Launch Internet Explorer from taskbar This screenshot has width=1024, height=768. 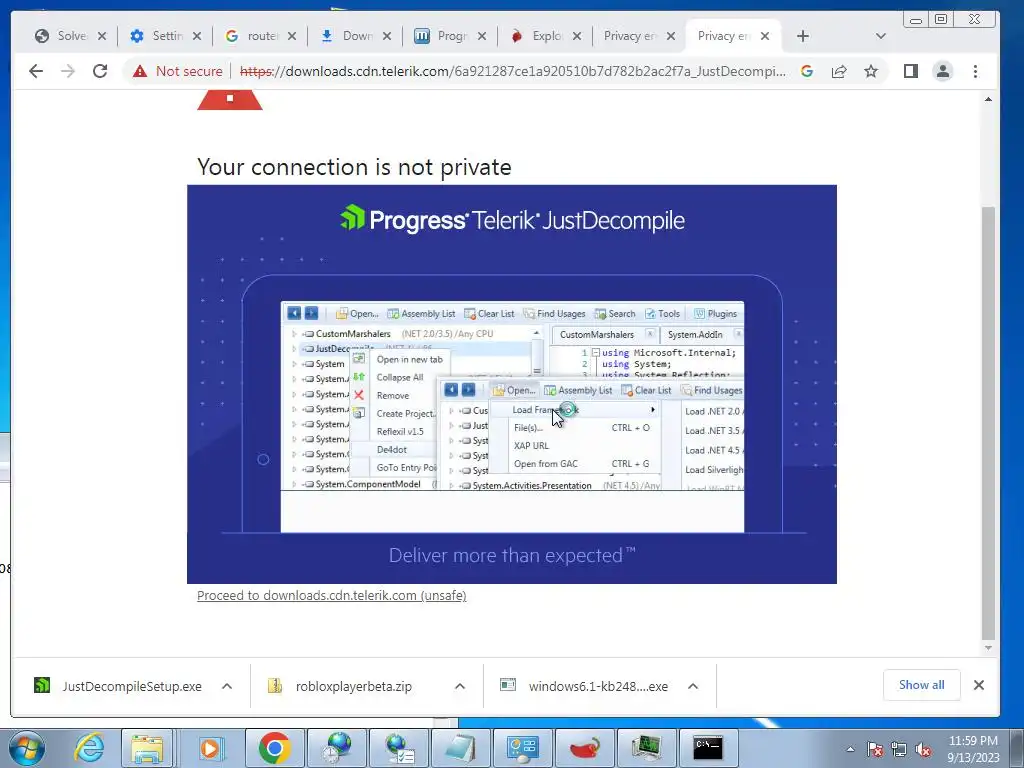click(89, 748)
